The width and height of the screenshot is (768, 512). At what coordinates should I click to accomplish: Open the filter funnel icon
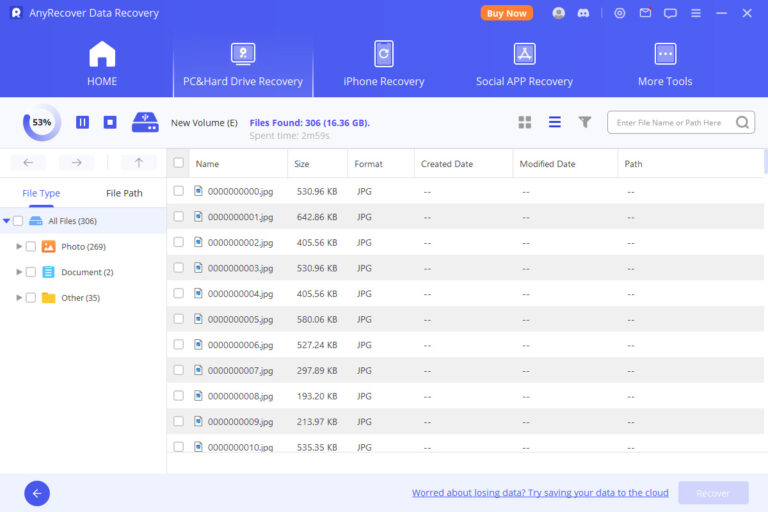[585, 122]
